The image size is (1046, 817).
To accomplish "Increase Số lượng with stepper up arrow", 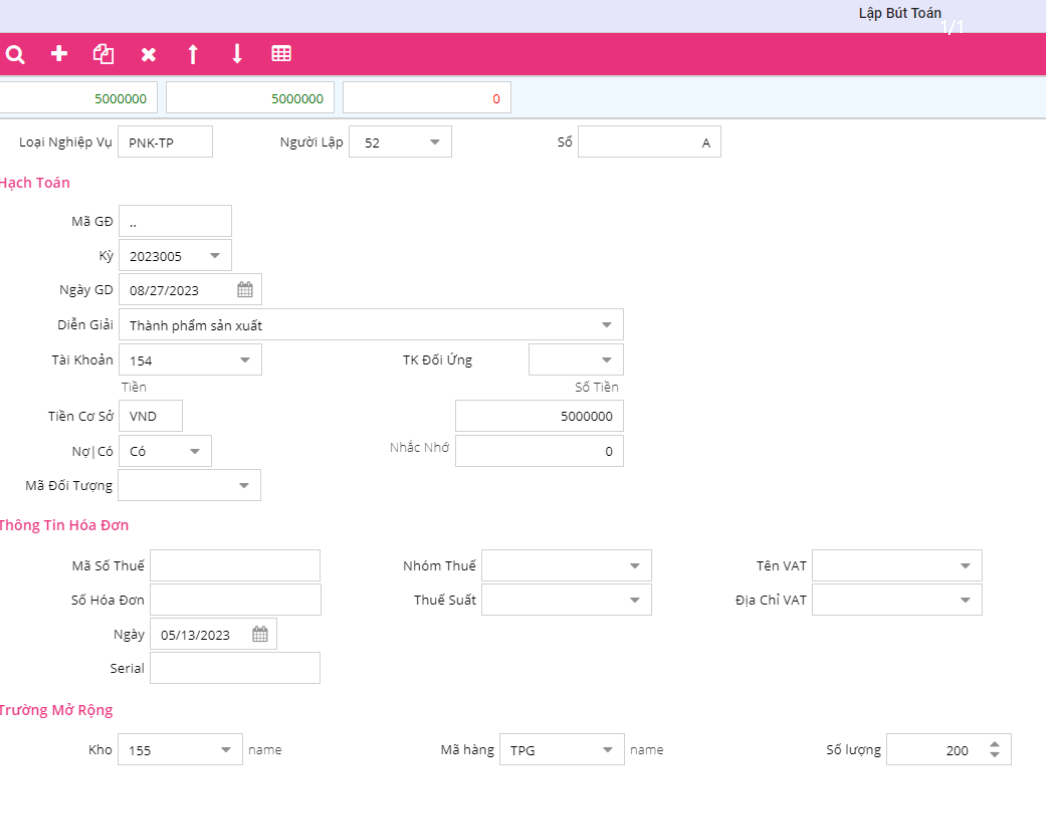I will (x=994, y=744).
